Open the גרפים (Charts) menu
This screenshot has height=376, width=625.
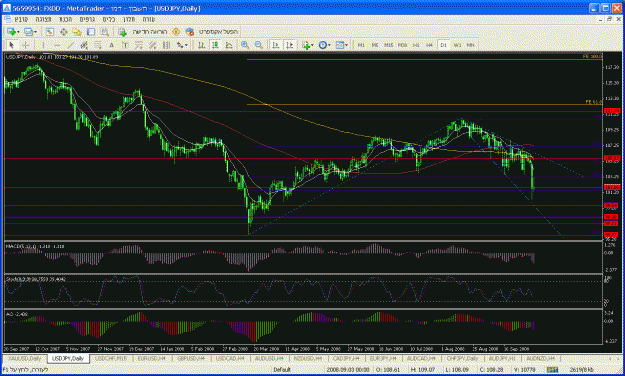[87, 20]
